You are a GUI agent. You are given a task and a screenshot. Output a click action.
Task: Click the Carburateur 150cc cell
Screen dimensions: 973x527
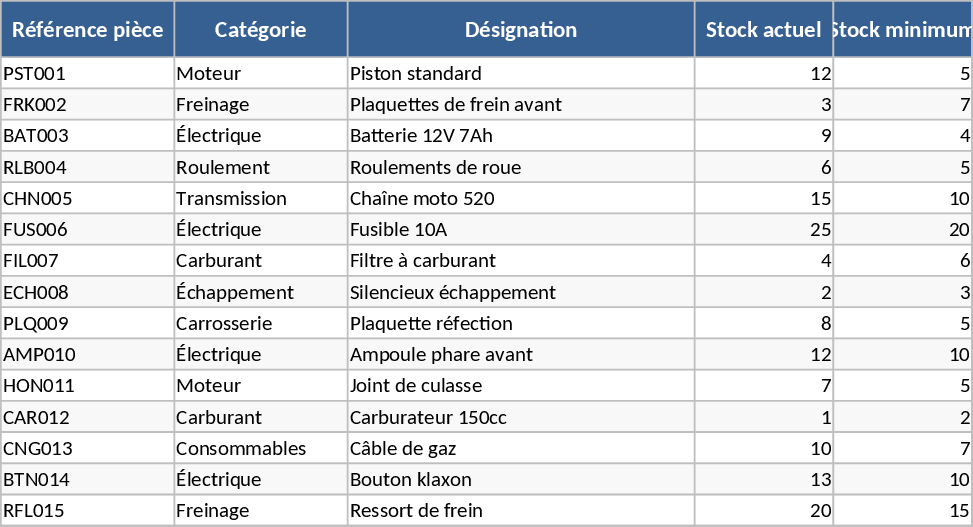tap(520, 418)
